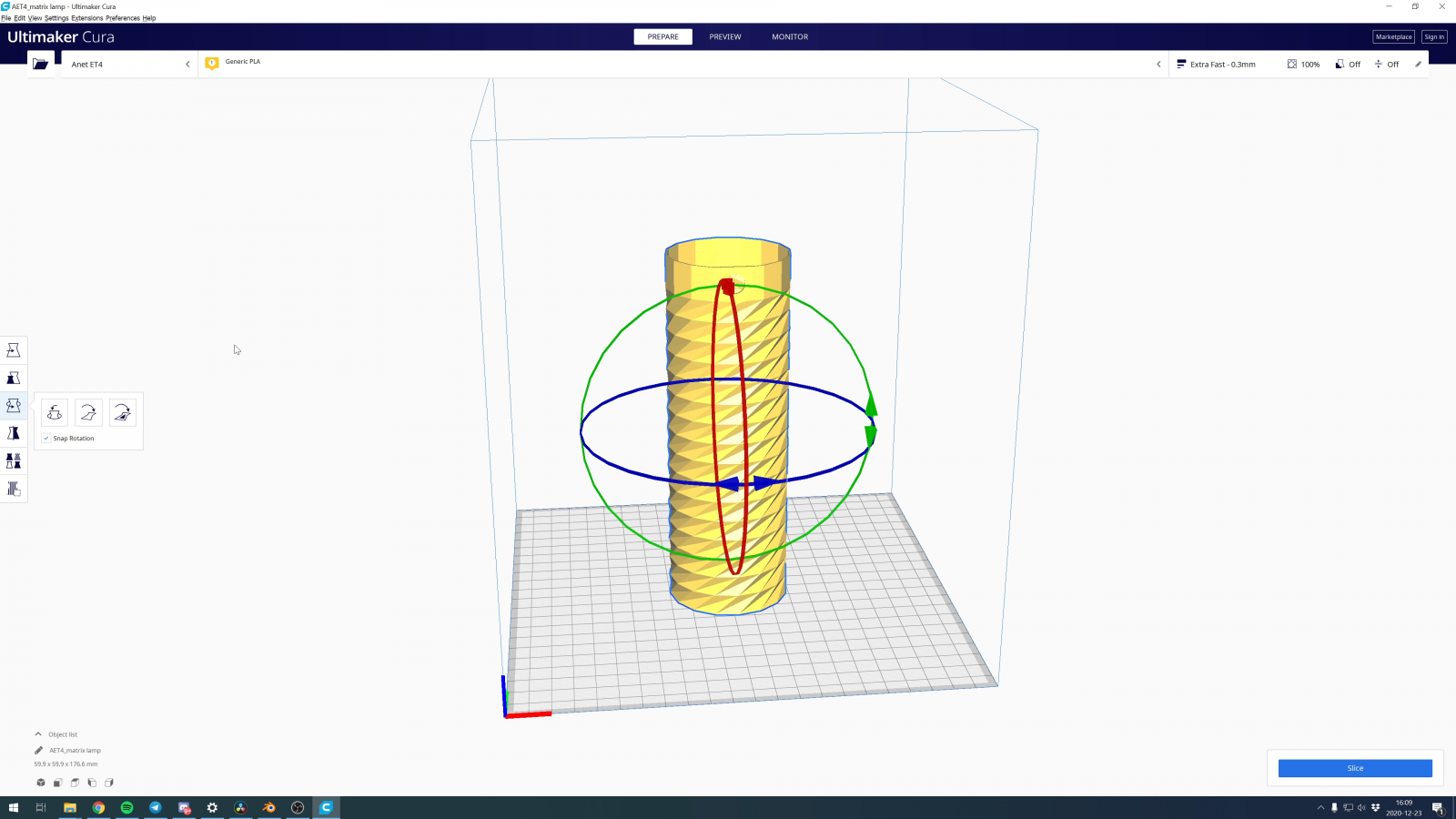Image resolution: width=1456 pixels, height=819 pixels.
Task: Click the pencil icon to rename model
Action: [38, 751]
